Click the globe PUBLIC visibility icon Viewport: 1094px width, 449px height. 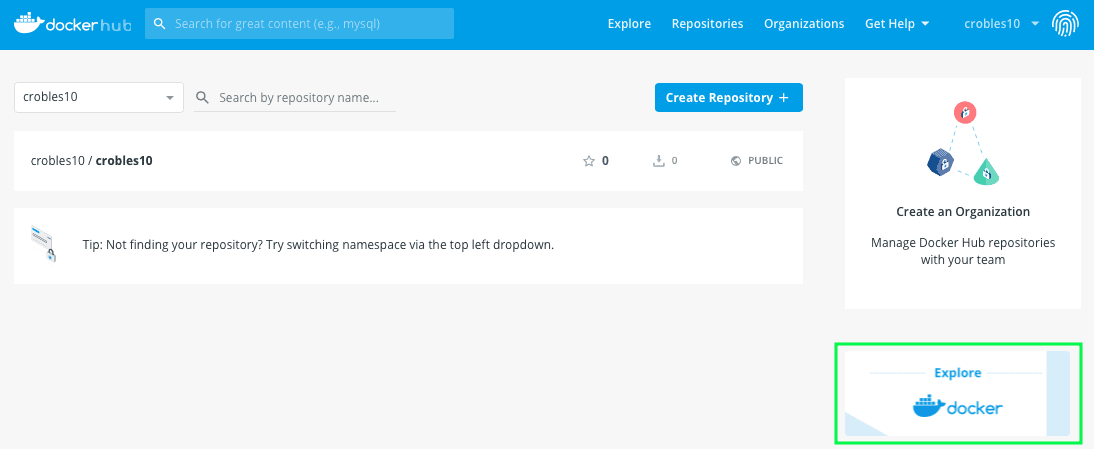[x=735, y=161]
